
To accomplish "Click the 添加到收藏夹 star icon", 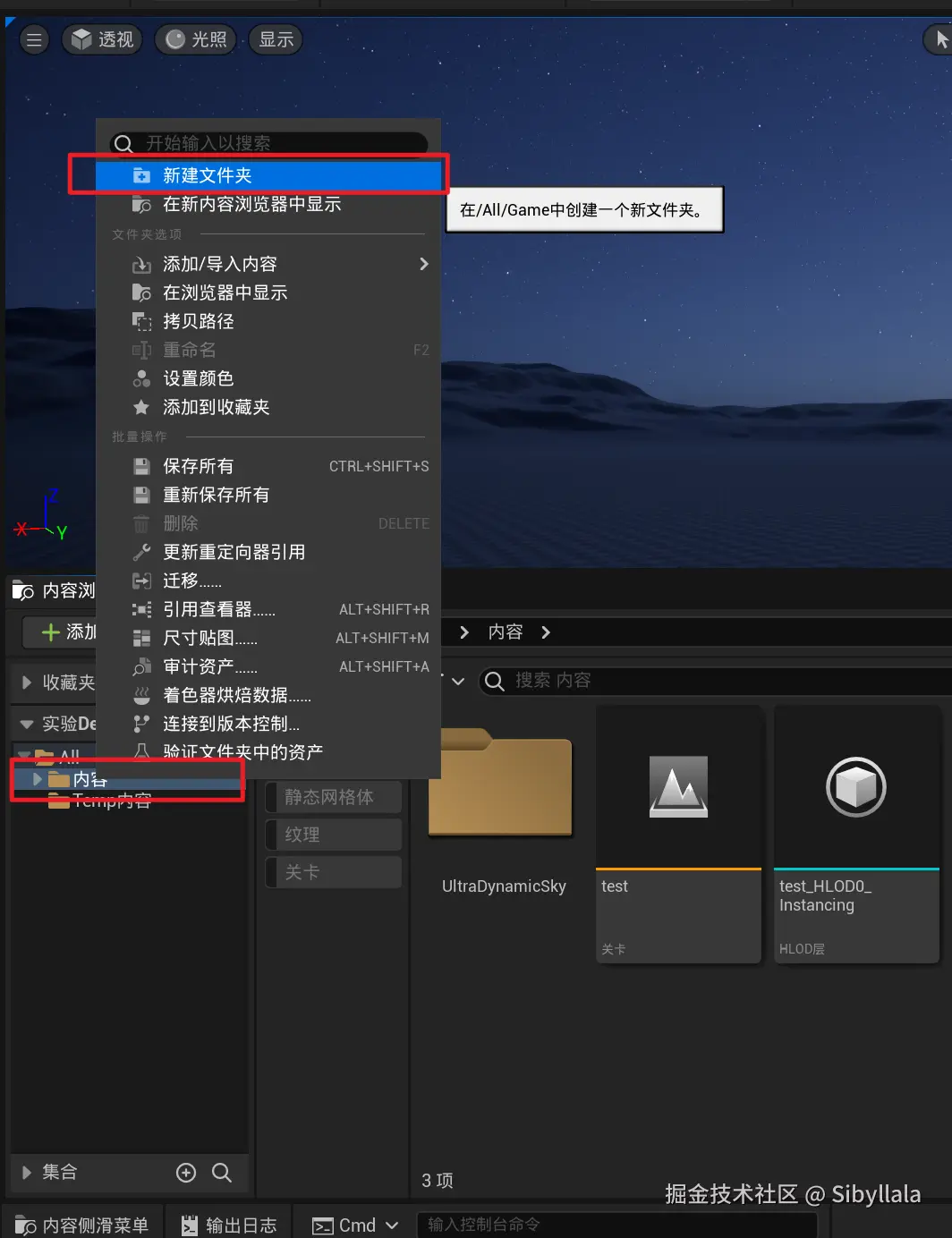I will [141, 407].
